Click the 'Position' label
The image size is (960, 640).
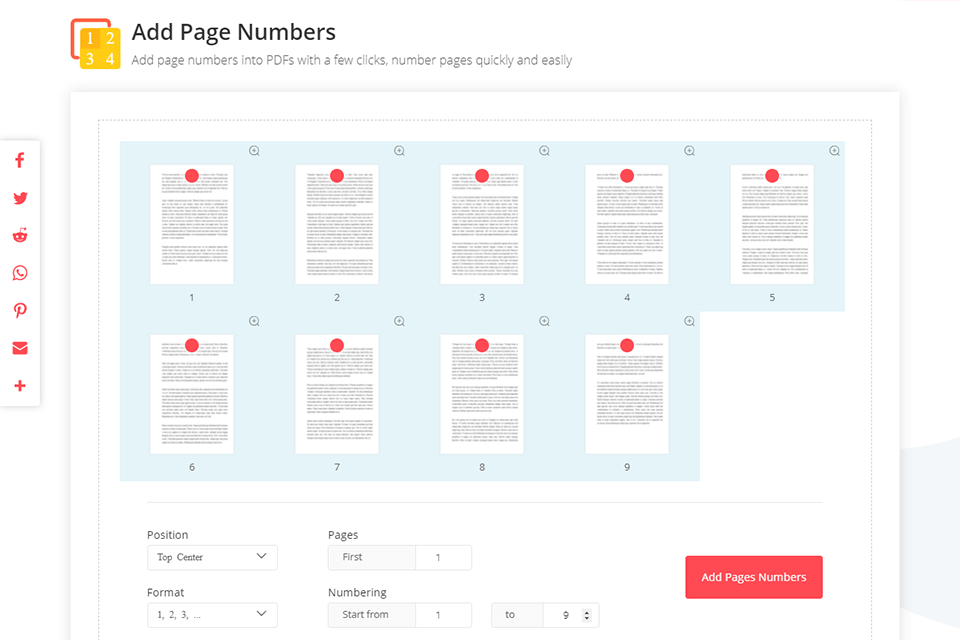point(168,535)
